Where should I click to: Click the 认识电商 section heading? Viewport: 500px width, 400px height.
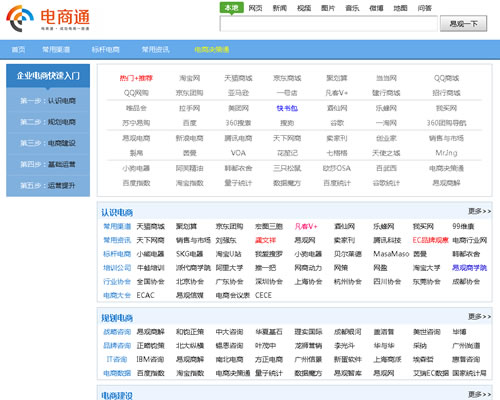117,212
